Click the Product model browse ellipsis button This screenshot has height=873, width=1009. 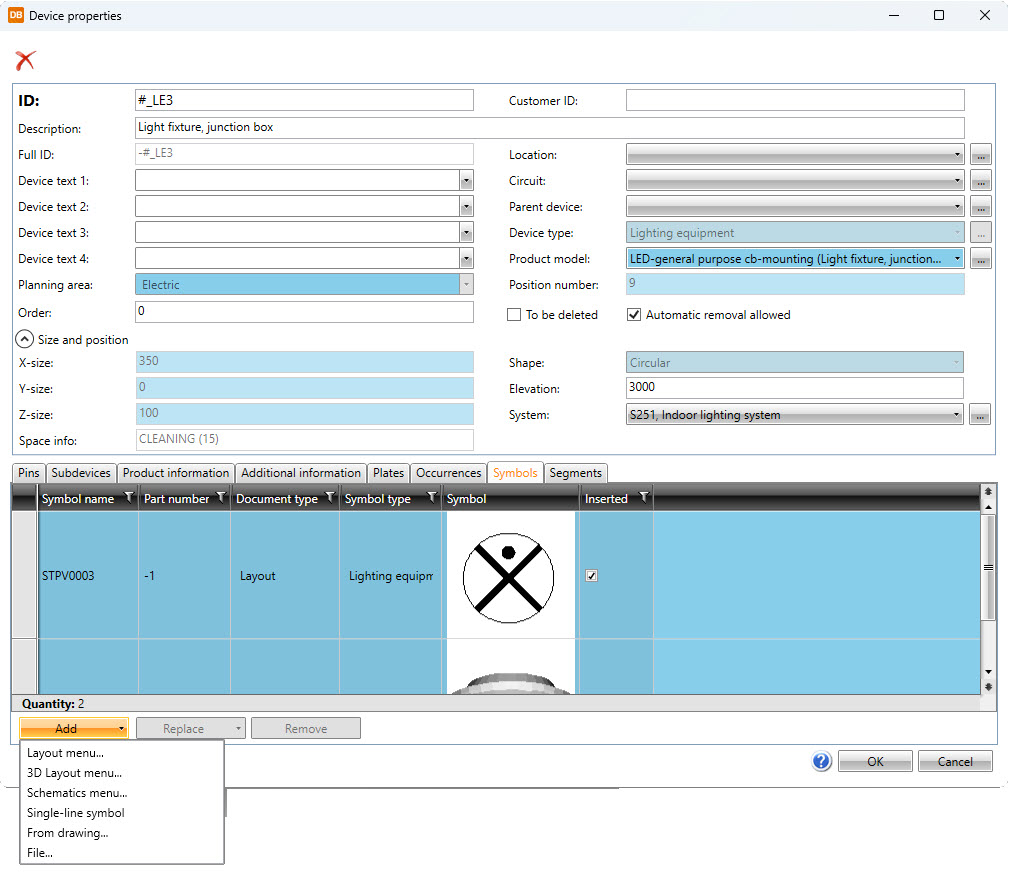980,259
